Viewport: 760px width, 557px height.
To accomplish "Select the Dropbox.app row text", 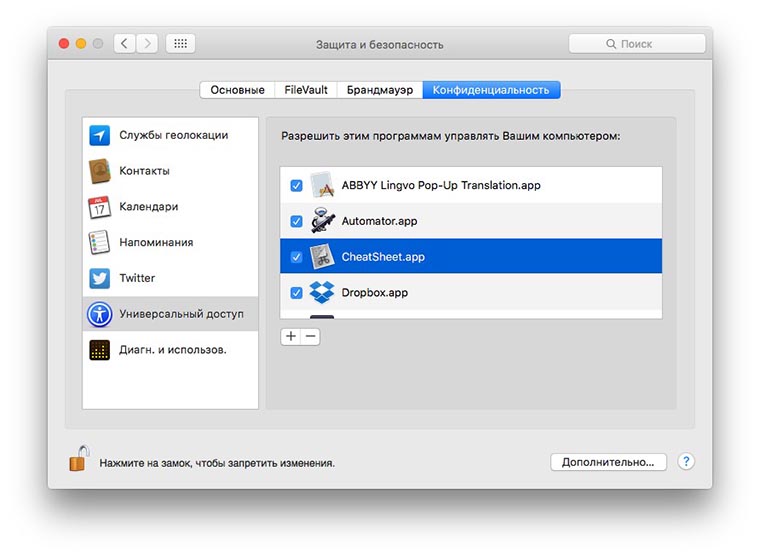I will [375, 293].
